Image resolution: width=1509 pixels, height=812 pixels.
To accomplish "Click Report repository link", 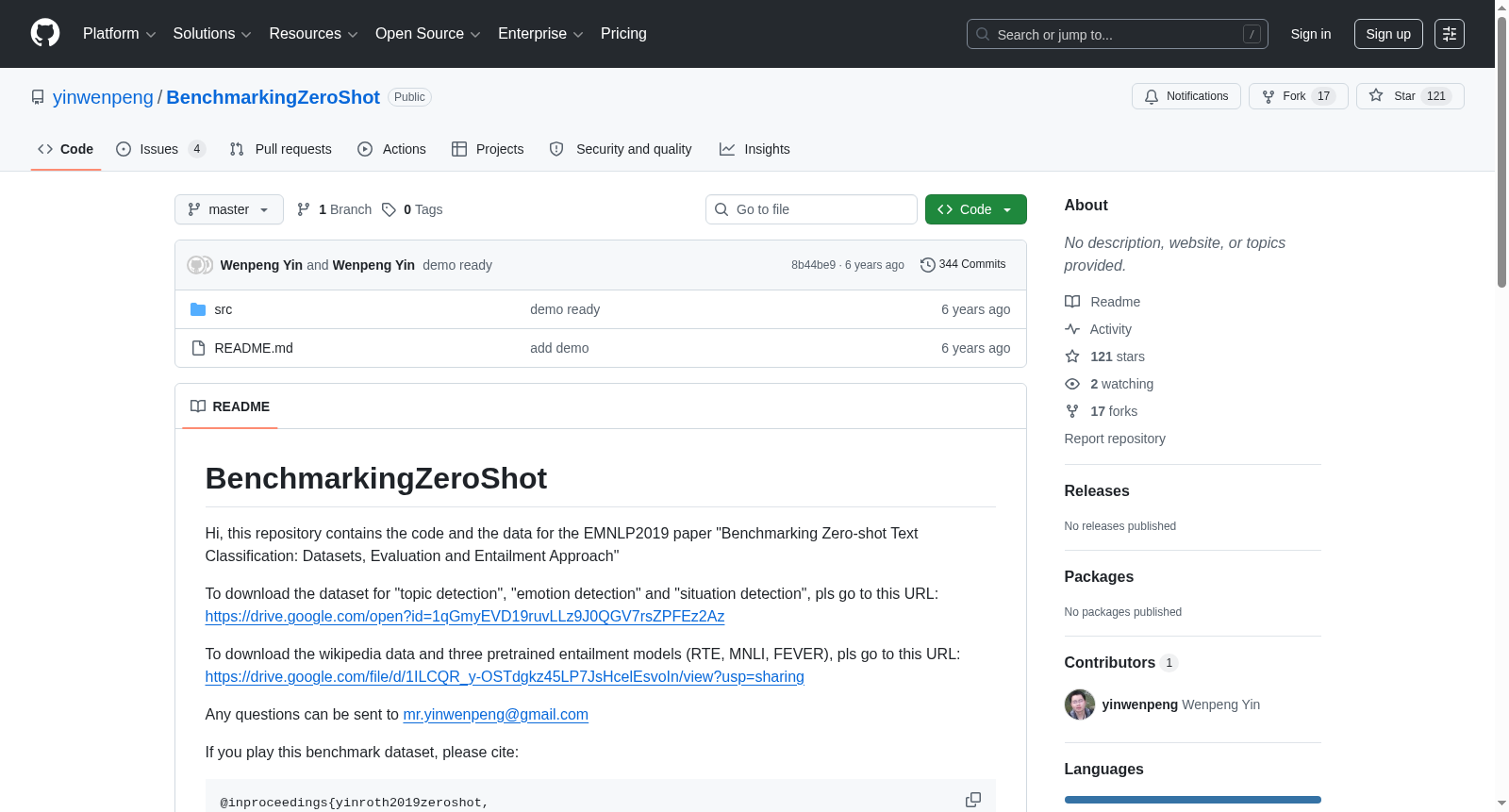I will point(1115,439).
